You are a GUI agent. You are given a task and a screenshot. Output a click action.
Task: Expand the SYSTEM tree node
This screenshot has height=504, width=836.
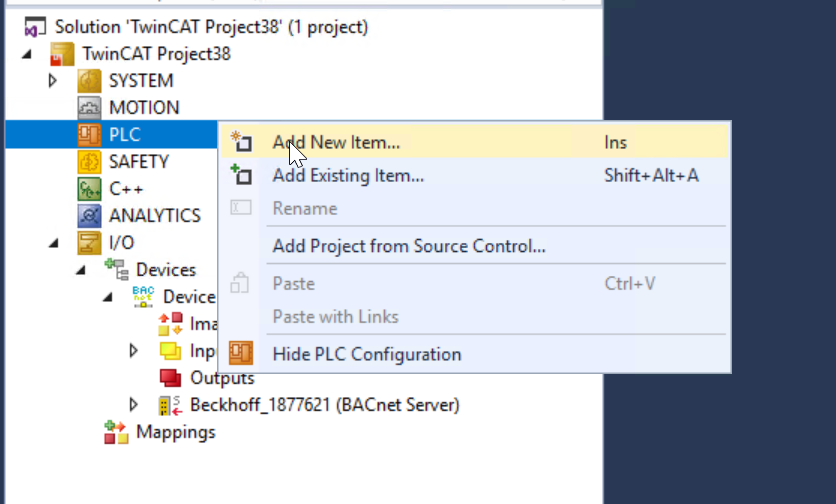pyautogui.click(x=52, y=81)
